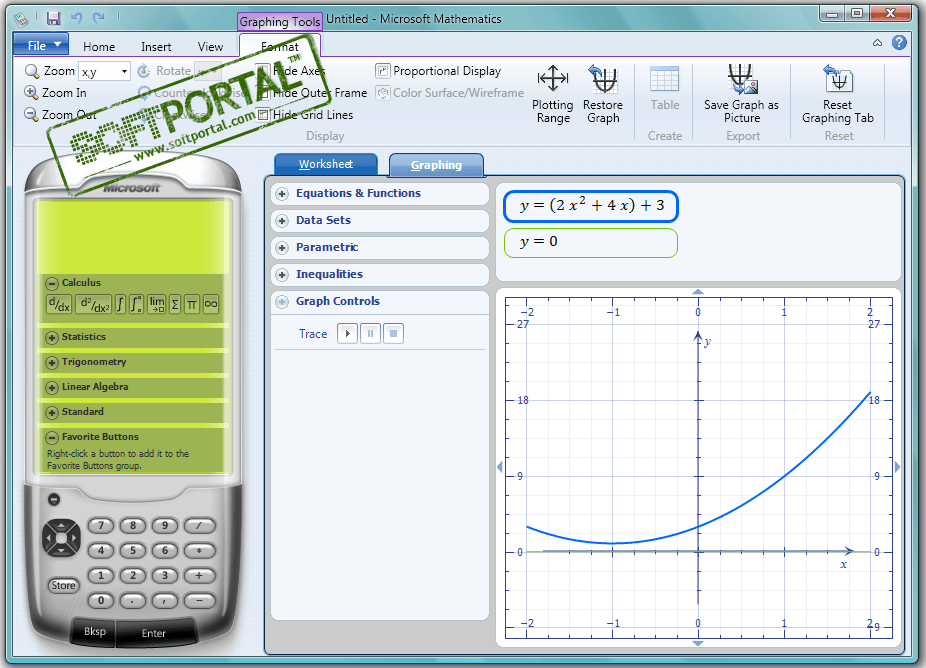Viewport: 926px width, 668px height.
Task: Click the 7 key on keypad
Action: coord(101,526)
